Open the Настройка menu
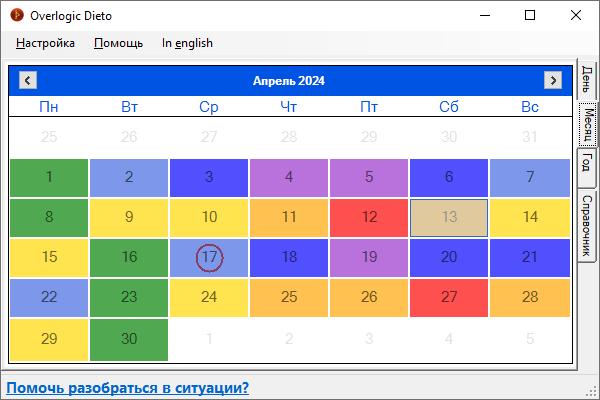This screenshot has height=400, width=600. point(45,43)
